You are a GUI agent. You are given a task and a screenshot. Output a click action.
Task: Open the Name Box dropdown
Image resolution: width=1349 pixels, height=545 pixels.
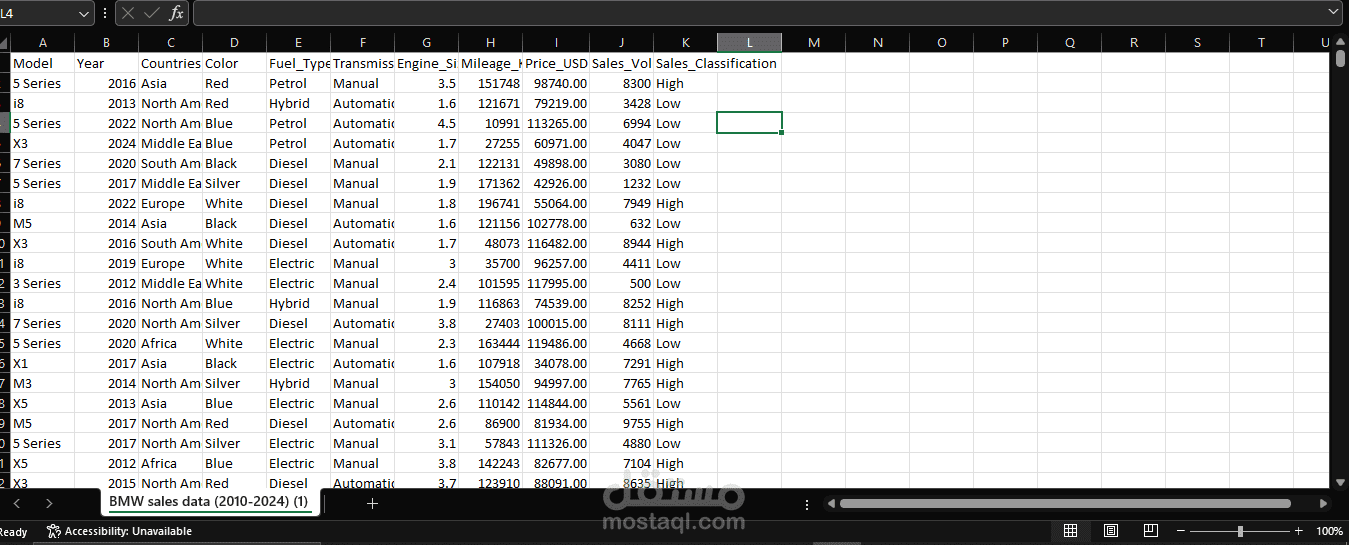point(84,13)
